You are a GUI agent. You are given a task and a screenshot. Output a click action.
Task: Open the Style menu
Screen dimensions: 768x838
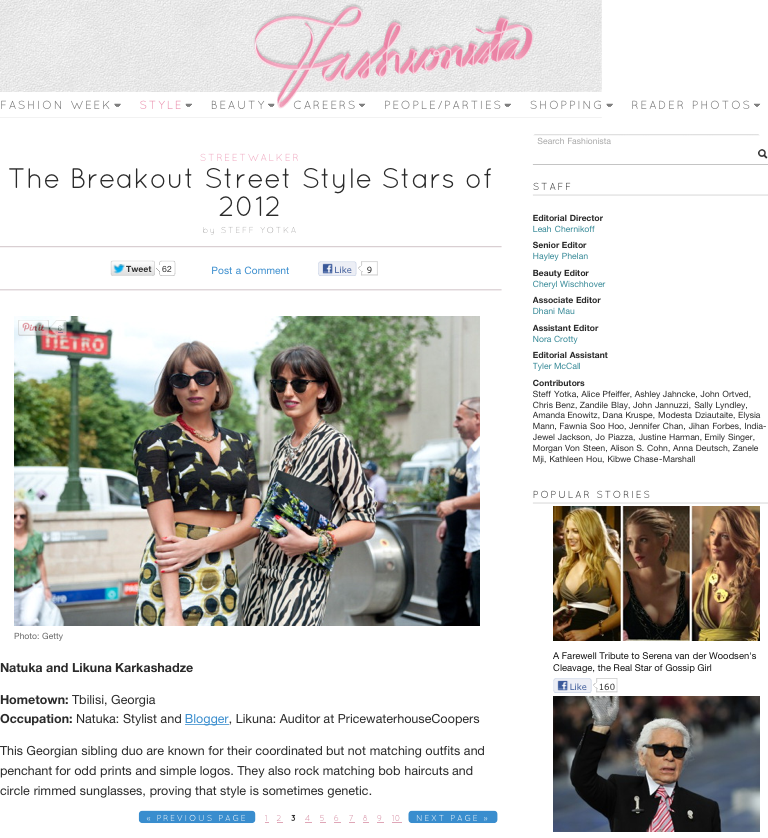click(166, 105)
